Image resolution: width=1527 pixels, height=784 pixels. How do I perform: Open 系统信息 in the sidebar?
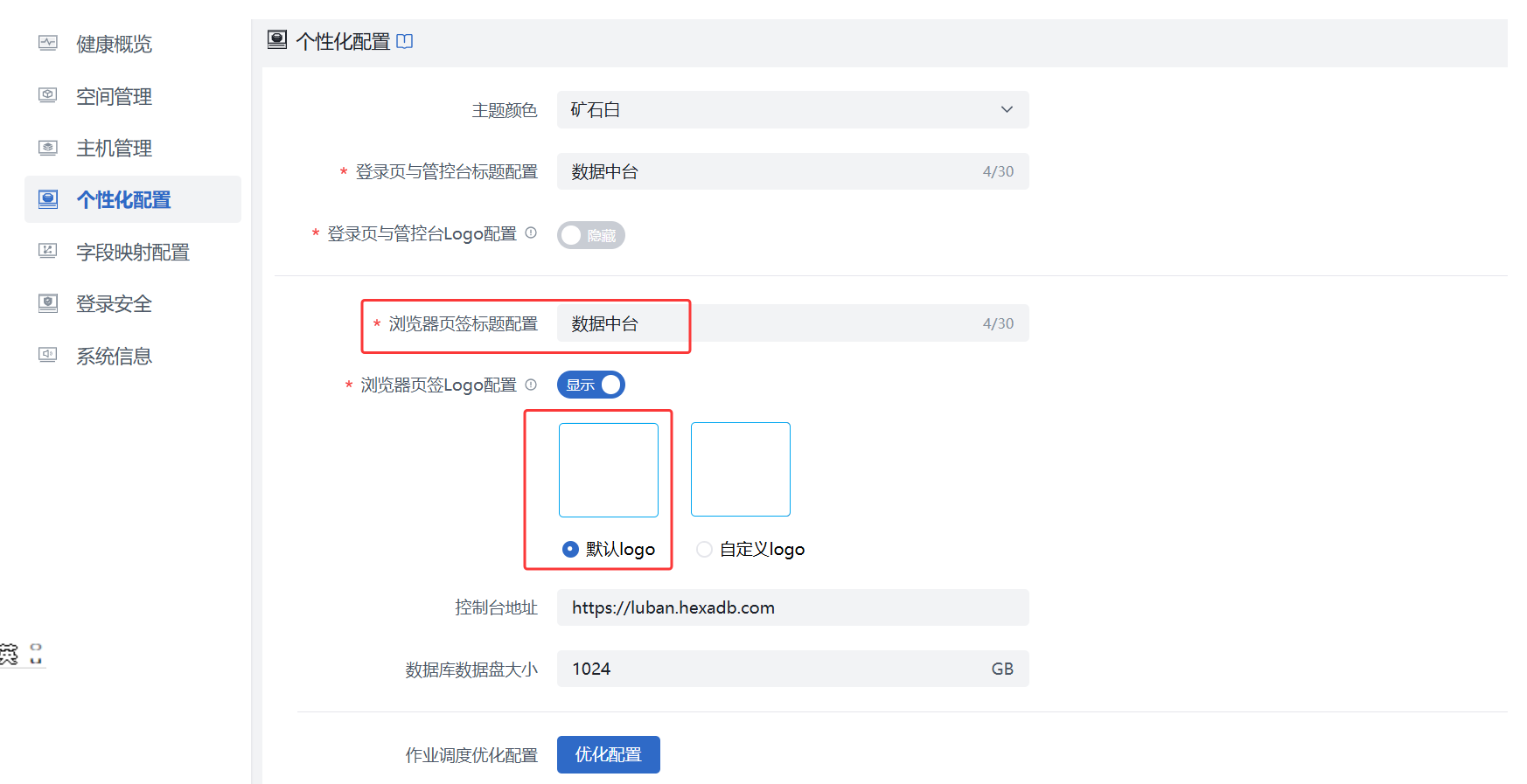pyautogui.click(x=114, y=356)
